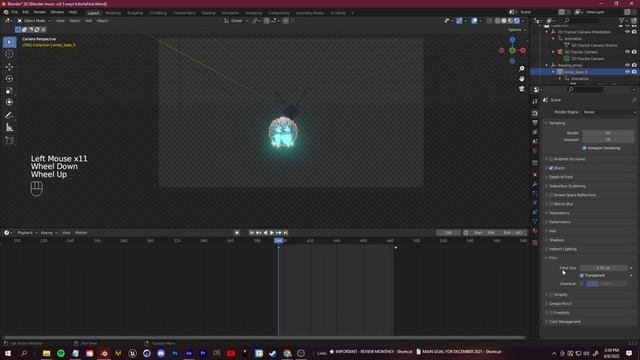640x360 pixels.
Task: Select the Transform tool
Action: [x=9, y=102]
